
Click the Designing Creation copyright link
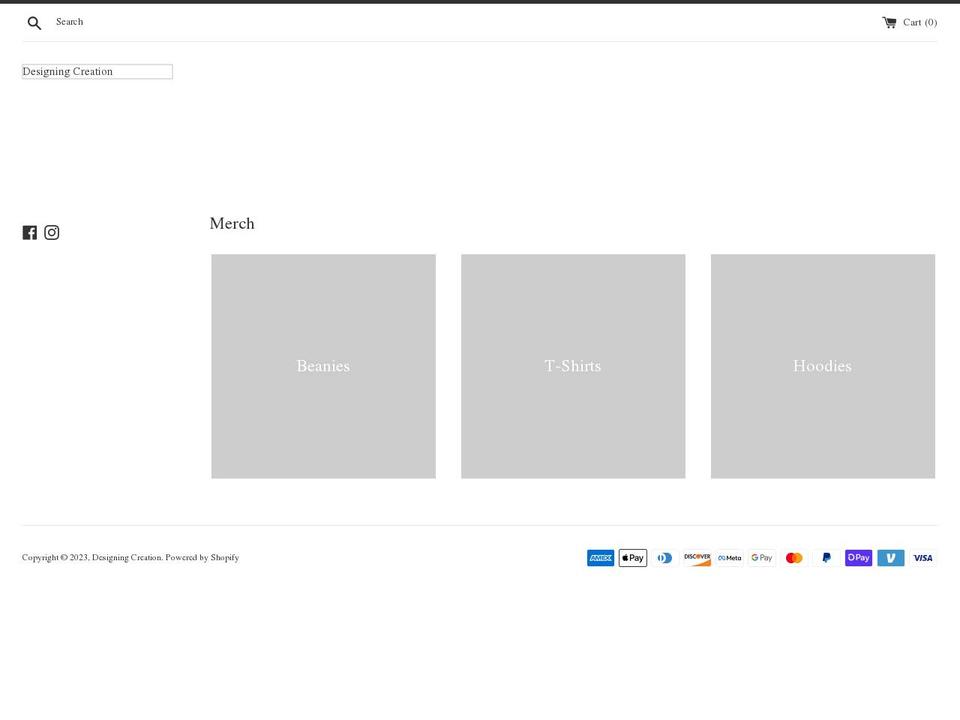(x=126, y=557)
